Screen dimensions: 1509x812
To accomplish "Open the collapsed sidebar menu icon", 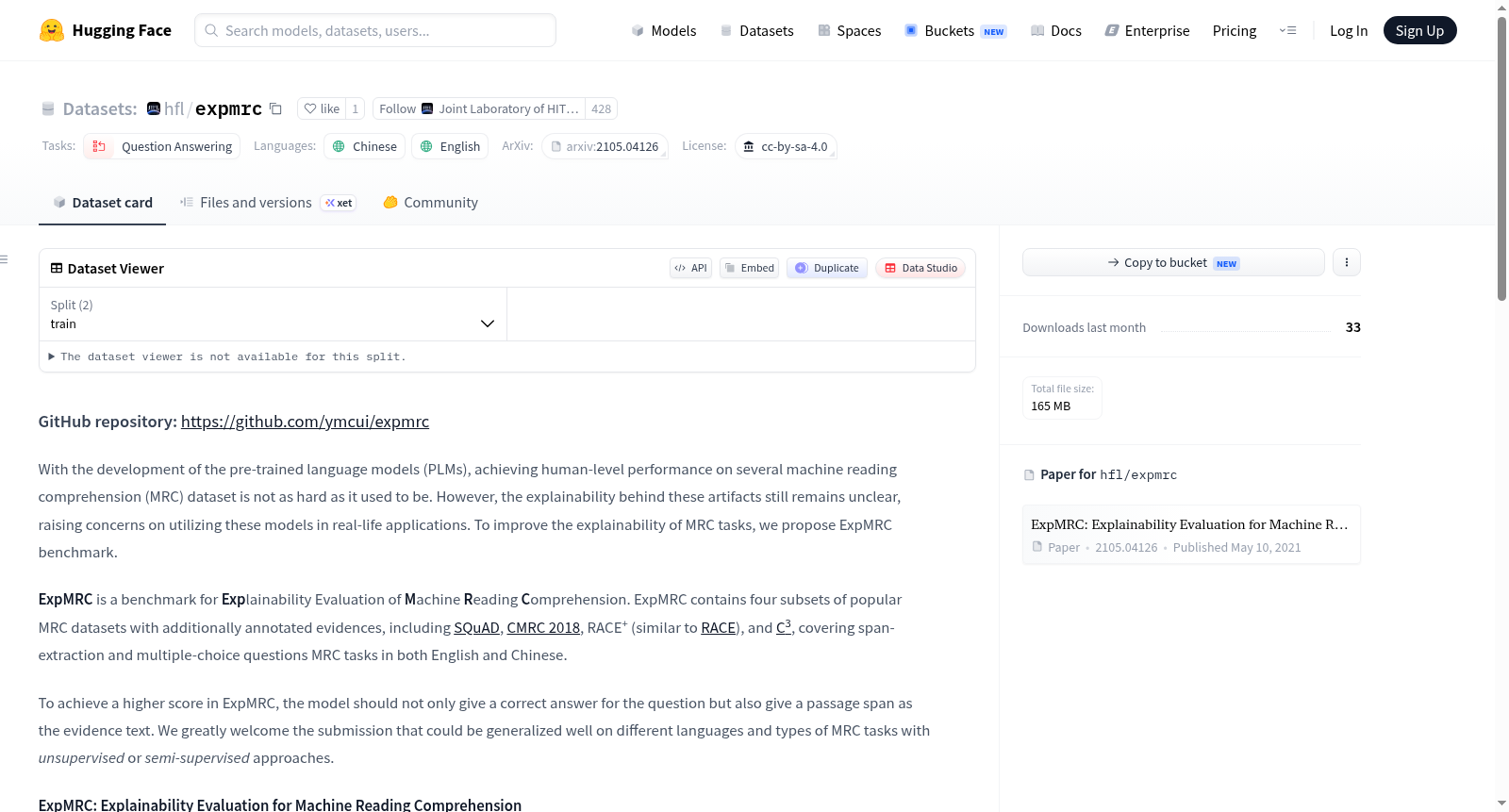I will pyautogui.click(x=4, y=259).
